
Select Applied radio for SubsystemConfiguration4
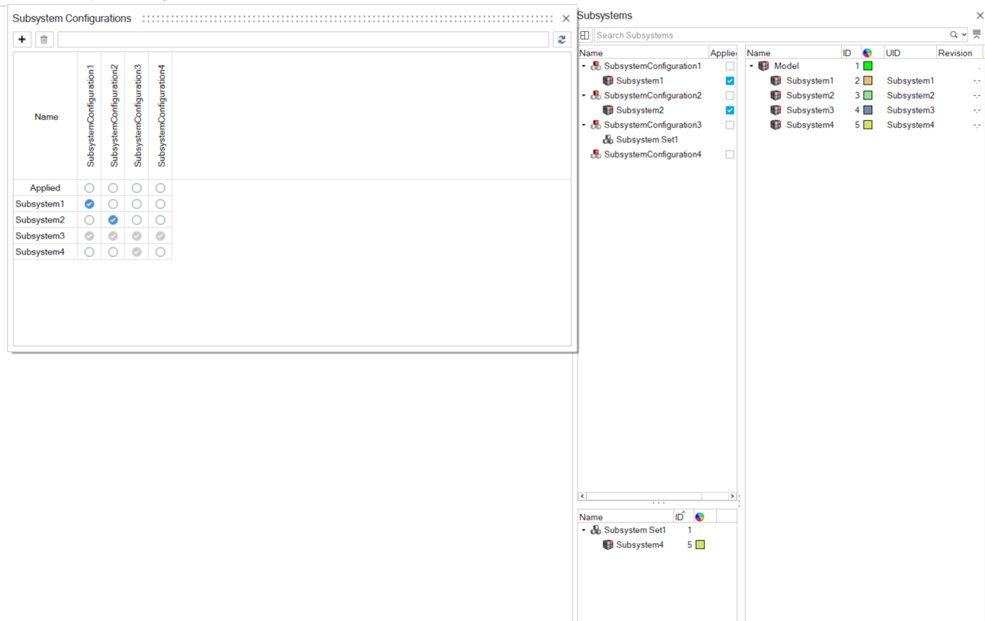160,188
